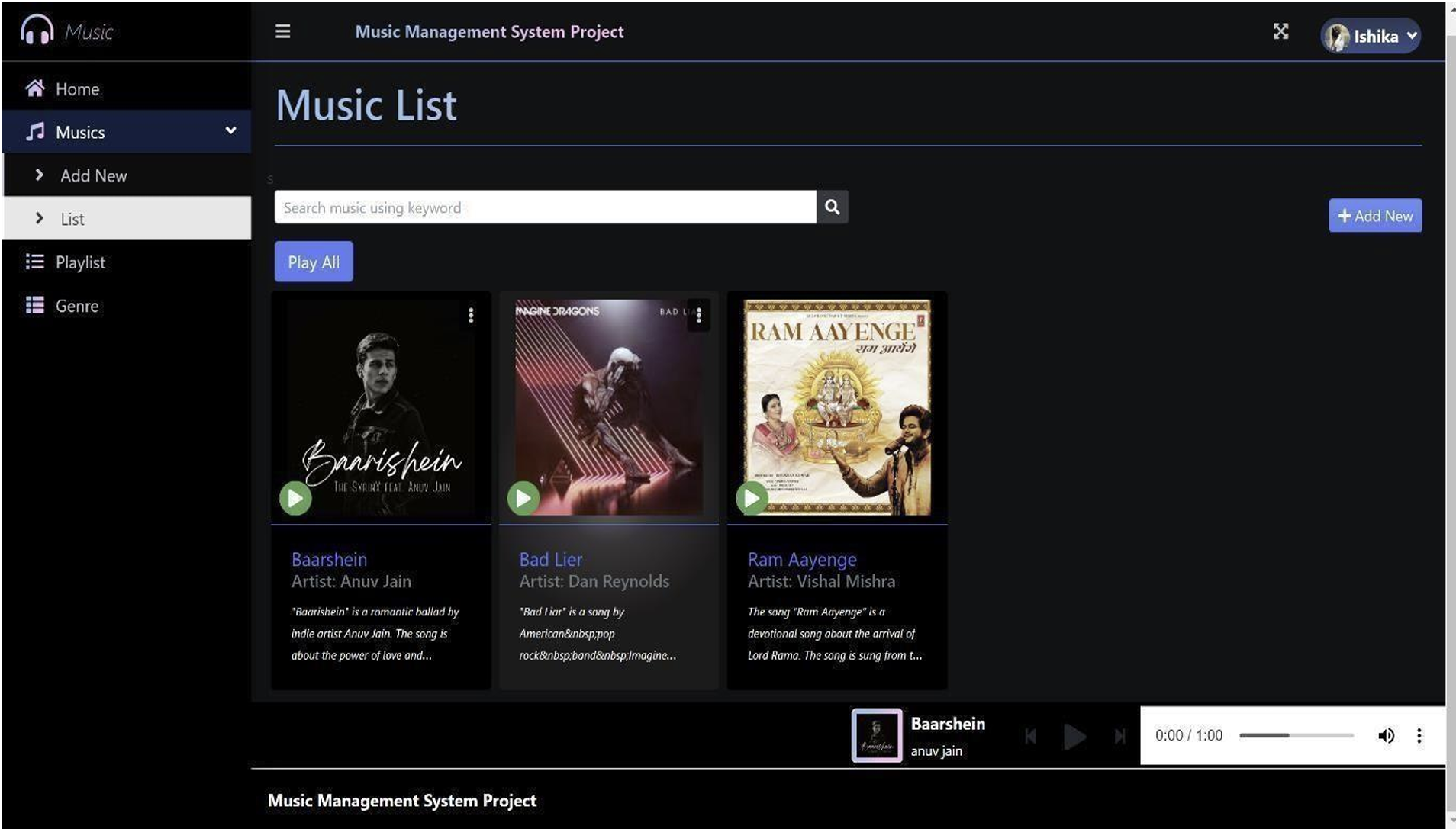This screenshot has height=829, width=1456.
Task: Click the arrow beside List
Action: point(39,218)
